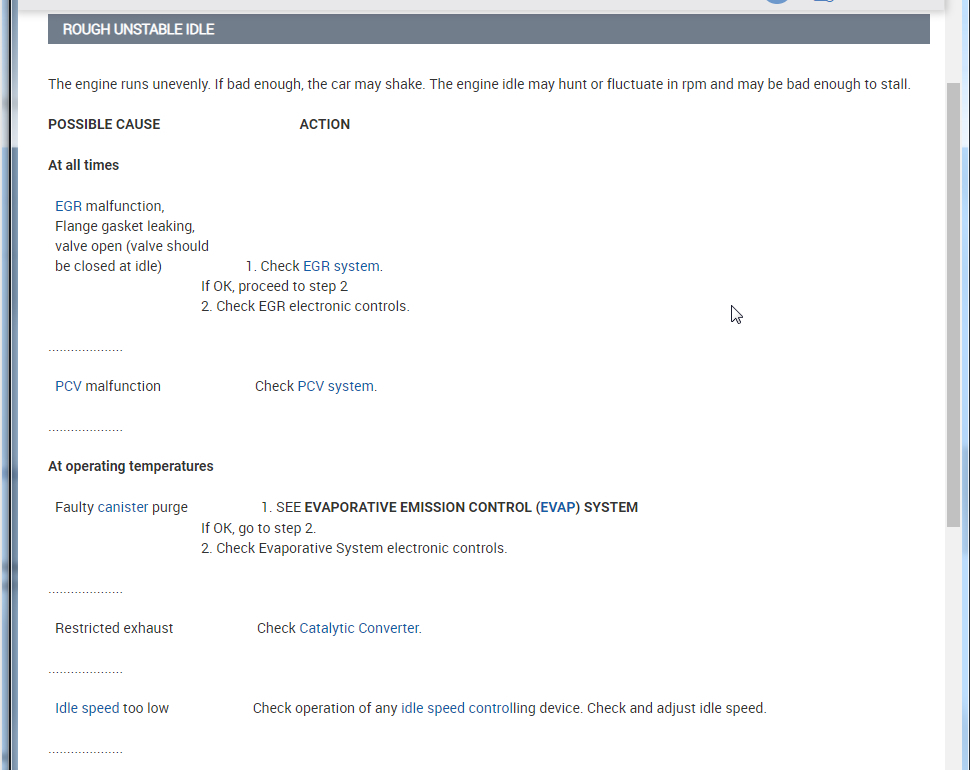Viewport: 970px width, 770px height.
Task: Click the EVAP link in parentheses
Action: click(x=558, y=507)
